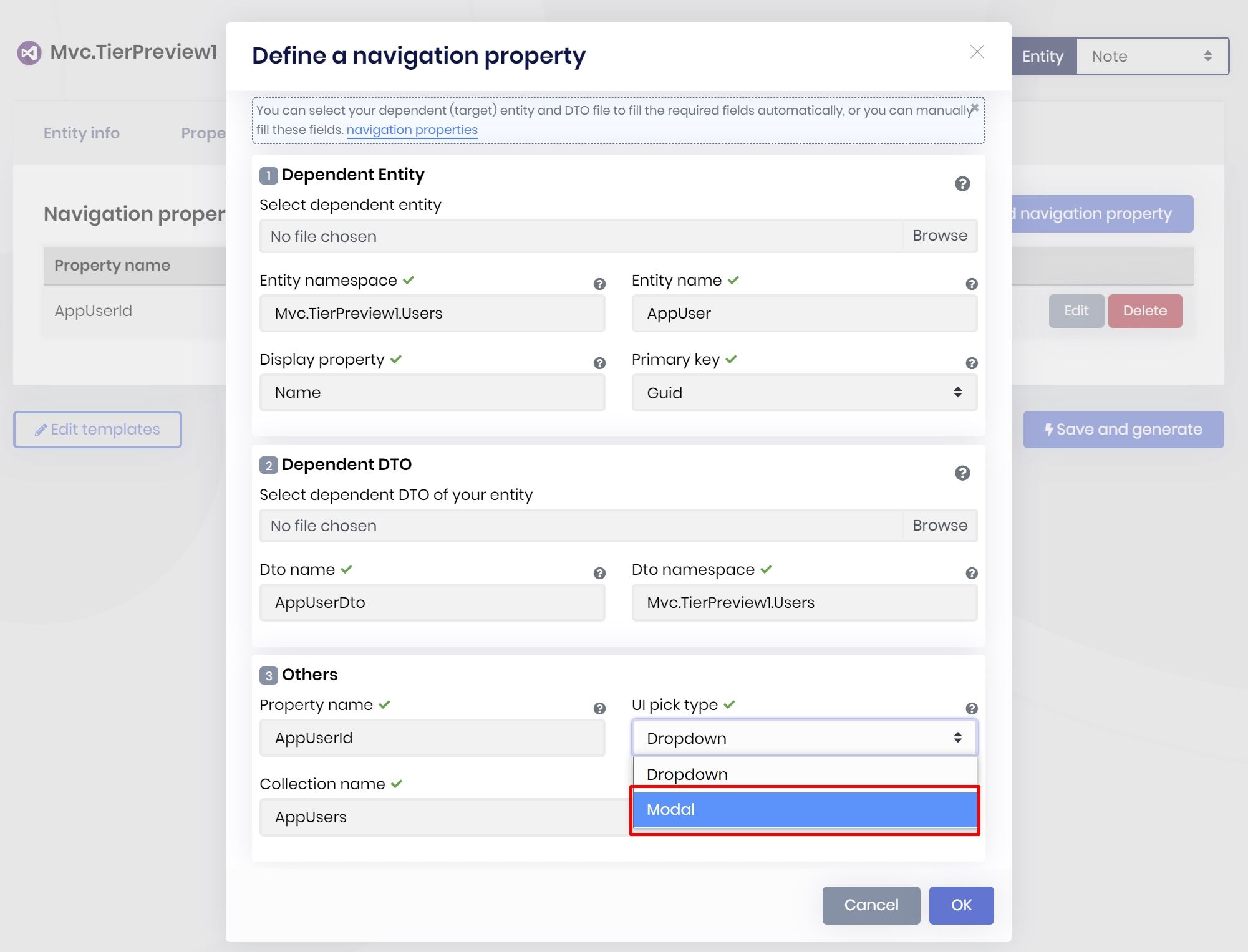Click help icon beside Entity name

tap(971, 284)
